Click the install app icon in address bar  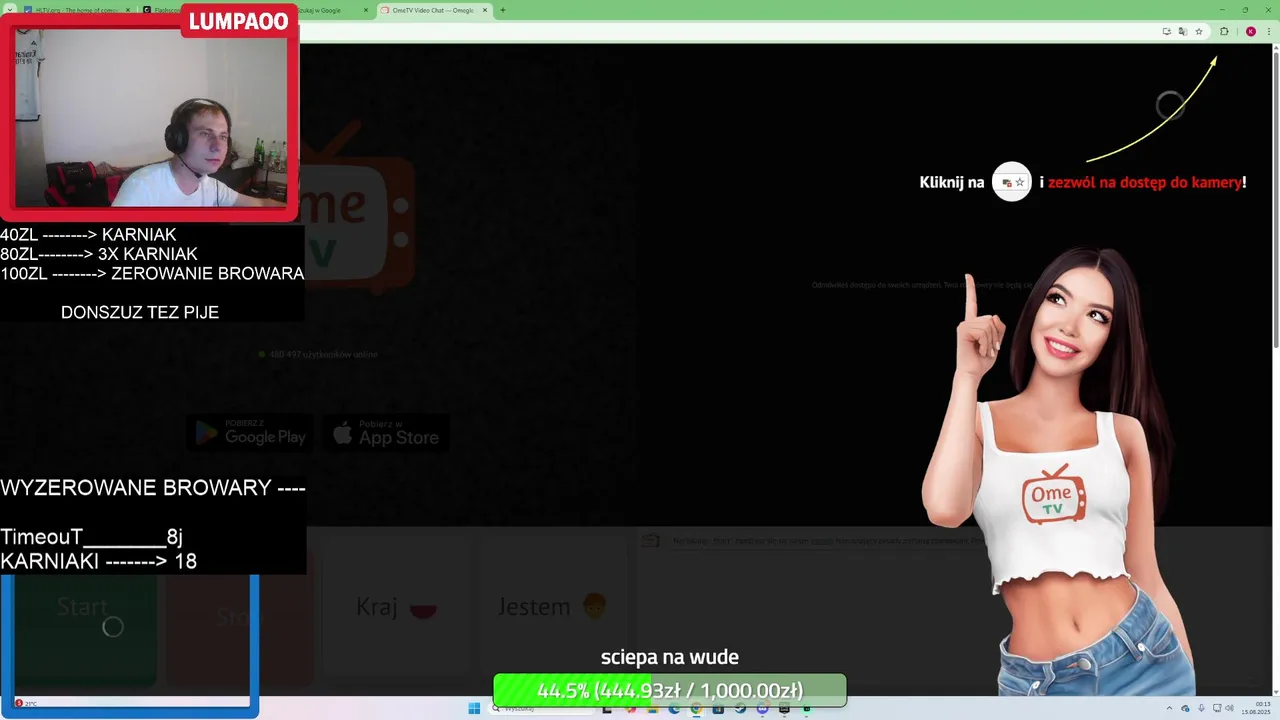point(1166,31)
